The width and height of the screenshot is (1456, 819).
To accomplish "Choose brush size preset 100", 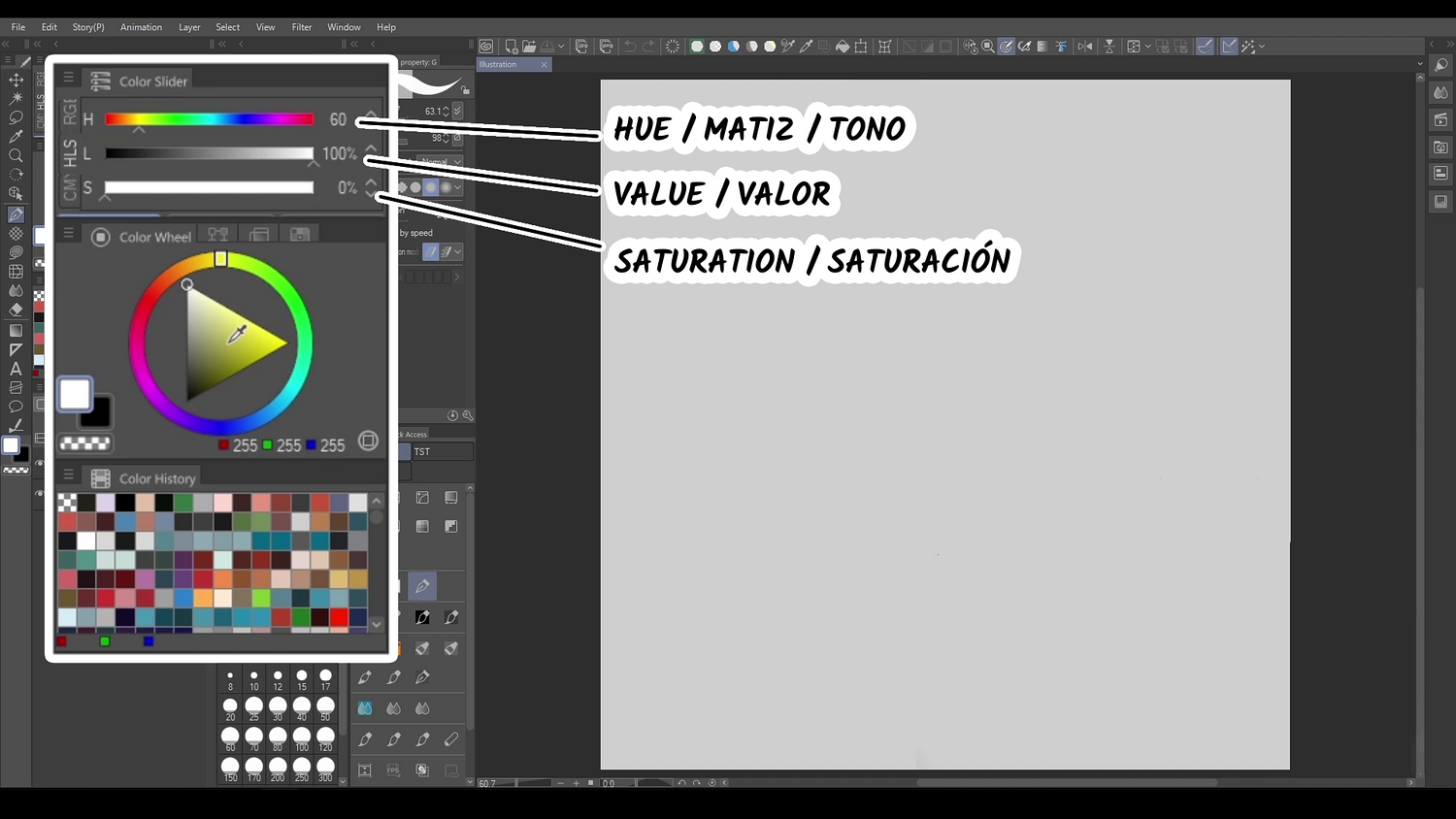I will (x=302, y=739).
